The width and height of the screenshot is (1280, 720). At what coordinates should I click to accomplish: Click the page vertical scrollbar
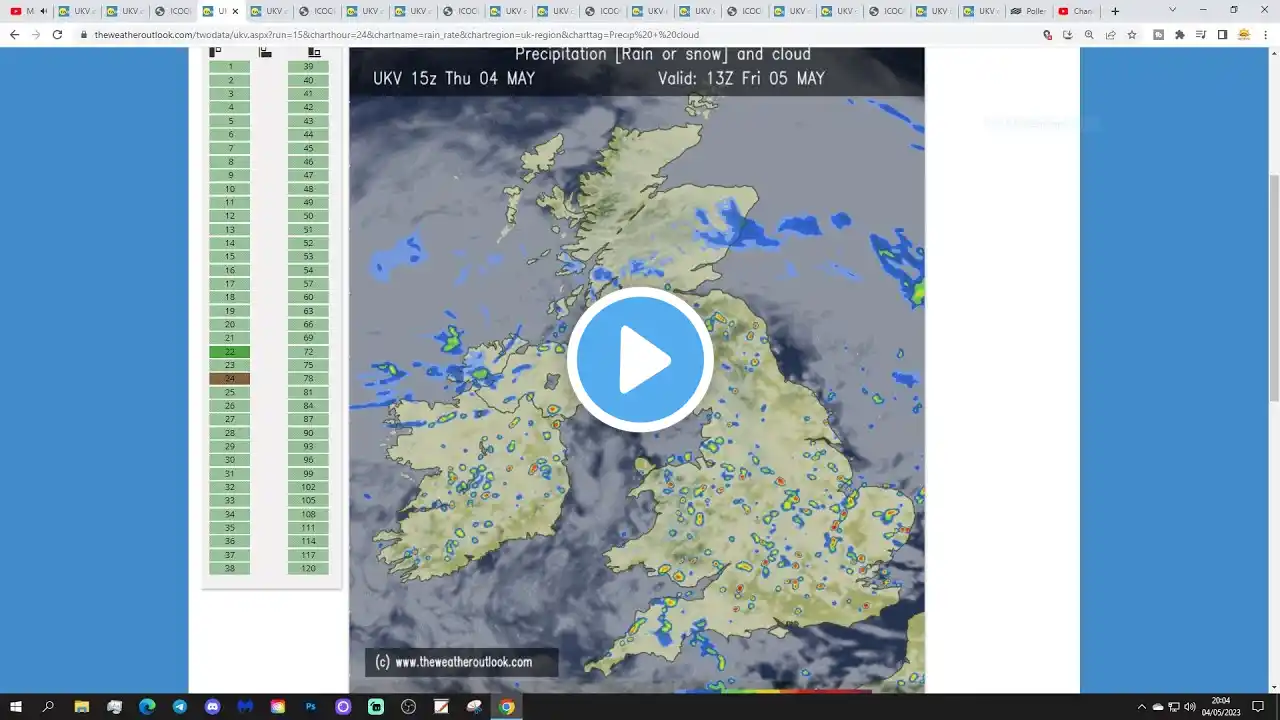coord(1274,288)
